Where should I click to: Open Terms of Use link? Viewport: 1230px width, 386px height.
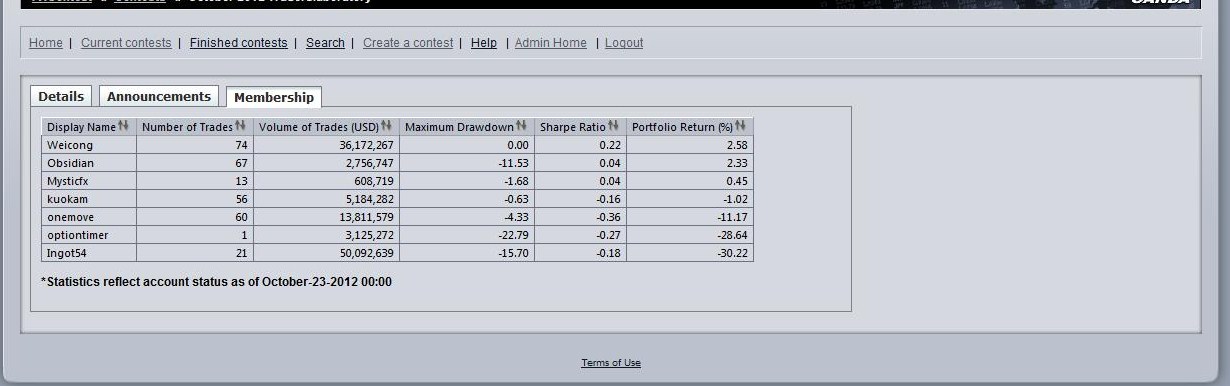point(611,363)
